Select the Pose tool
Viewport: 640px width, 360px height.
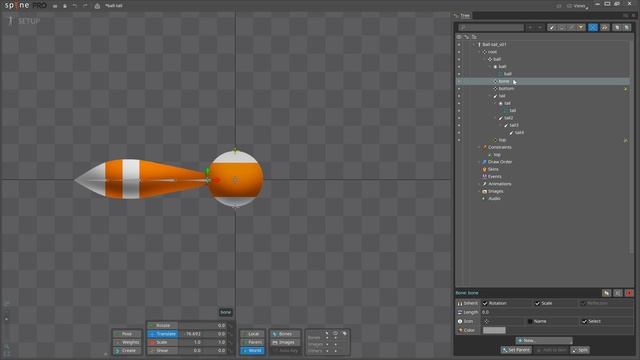pos(127,334)
